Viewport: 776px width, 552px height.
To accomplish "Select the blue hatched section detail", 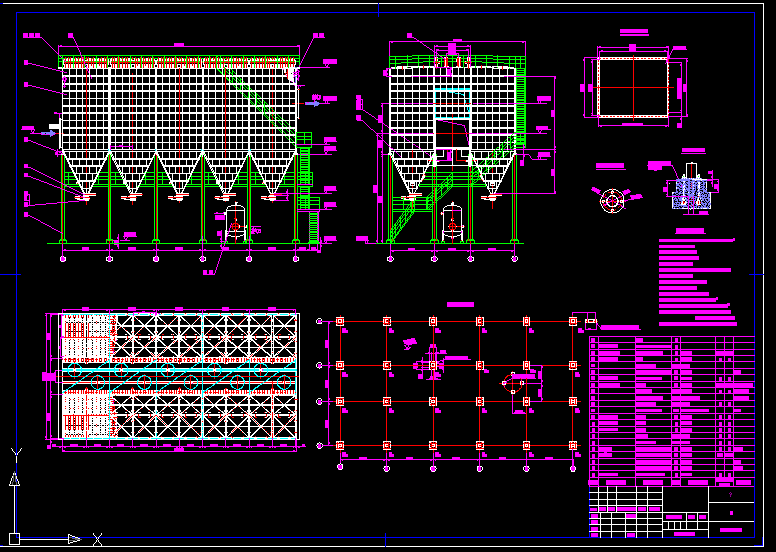I will point(688,190).
